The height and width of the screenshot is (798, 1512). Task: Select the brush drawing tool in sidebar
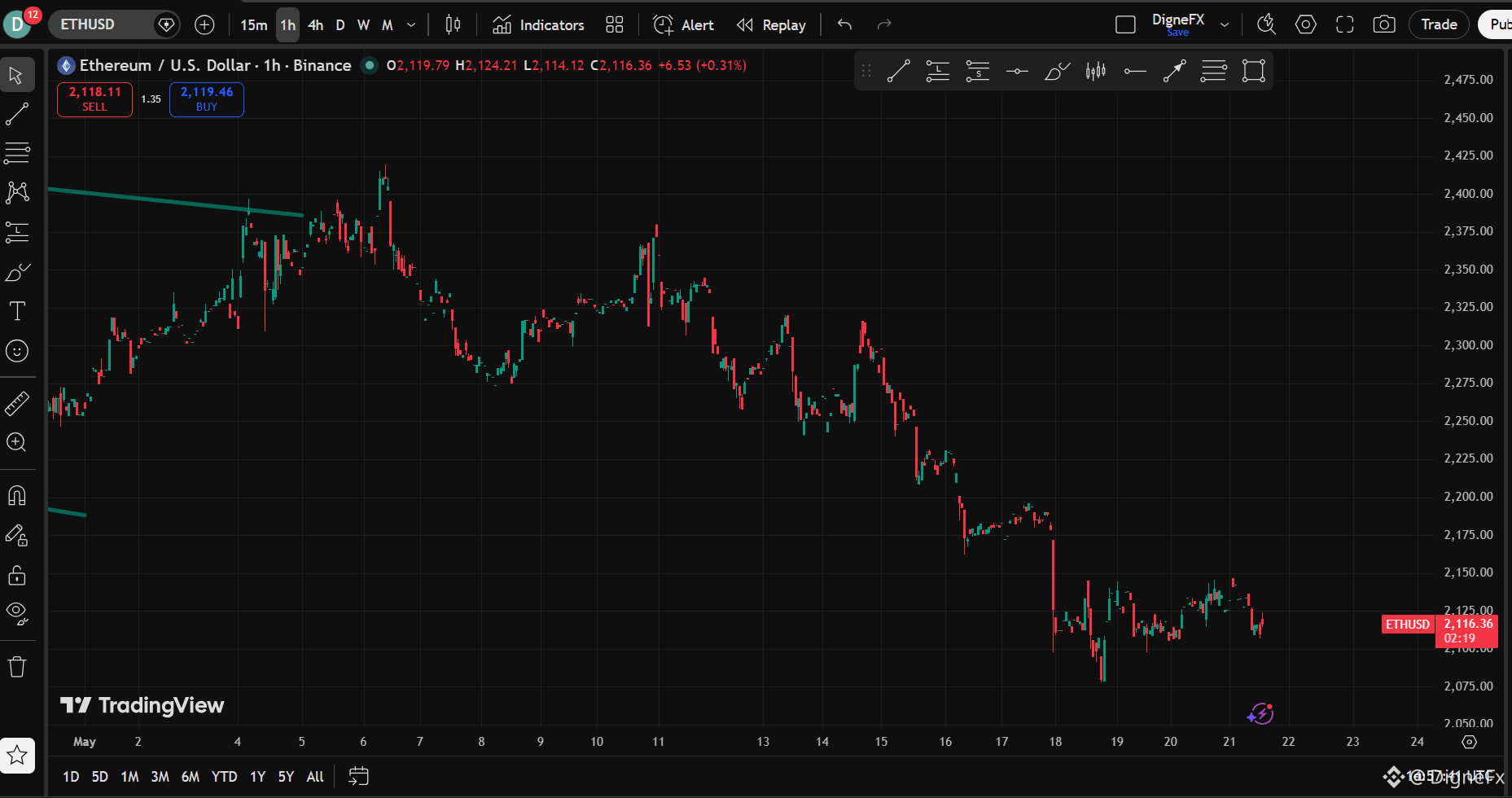coord(17,272)
